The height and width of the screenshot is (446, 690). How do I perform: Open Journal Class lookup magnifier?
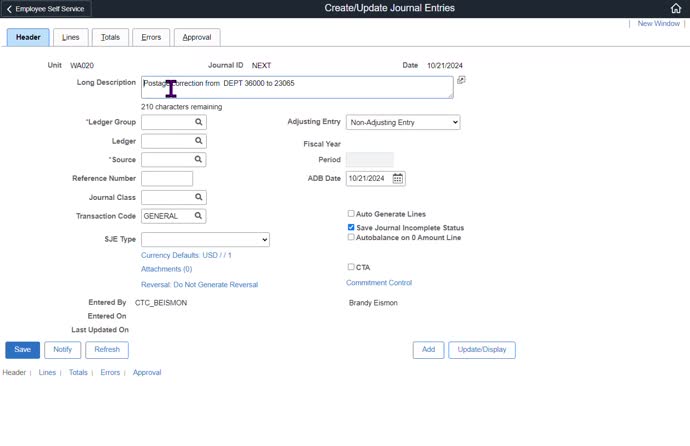click(x=199, y=197)
